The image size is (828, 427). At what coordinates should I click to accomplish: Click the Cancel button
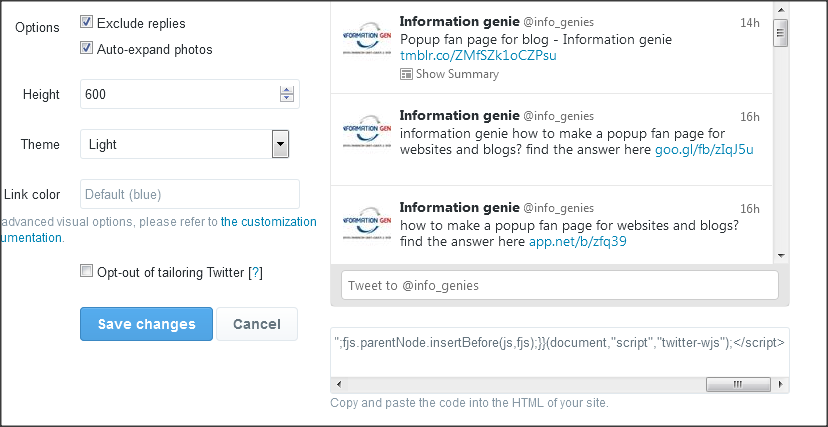(257, 324)
